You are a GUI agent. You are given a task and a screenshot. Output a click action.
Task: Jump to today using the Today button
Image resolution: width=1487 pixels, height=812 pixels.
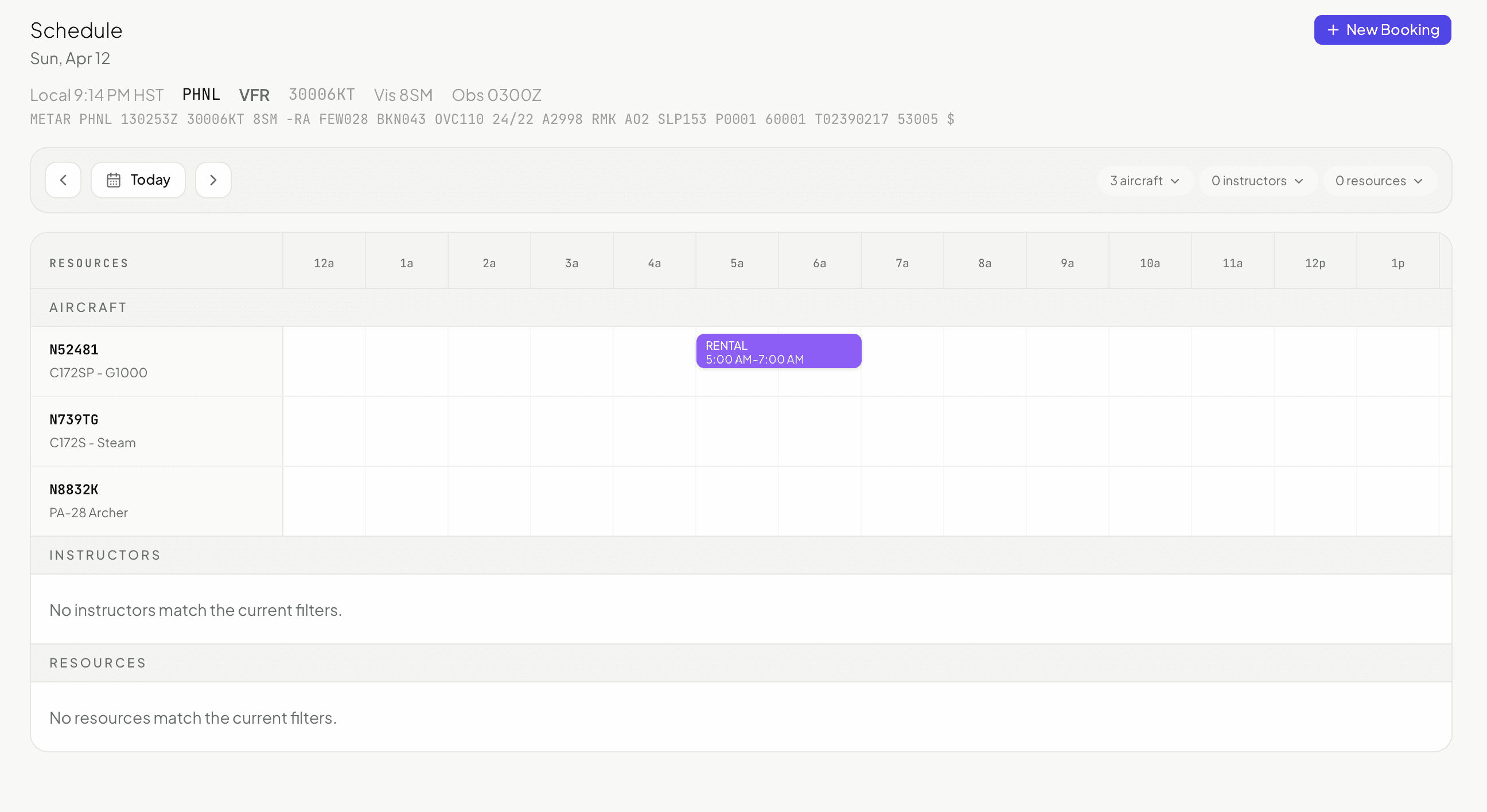tap(138, 179)
